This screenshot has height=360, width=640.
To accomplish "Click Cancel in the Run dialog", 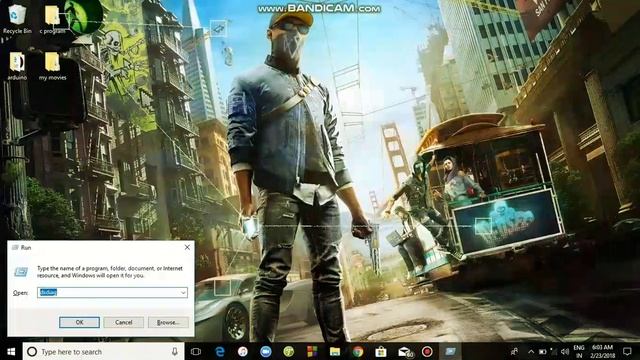I will [124, 322].
